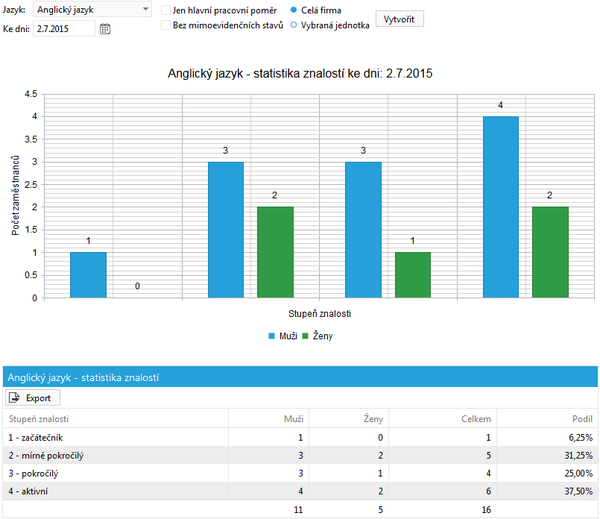Image resolution: width=600 pixels, height=519 pixels.
Task: Click the first blue bar labeled 1
Action: [88, 275]
